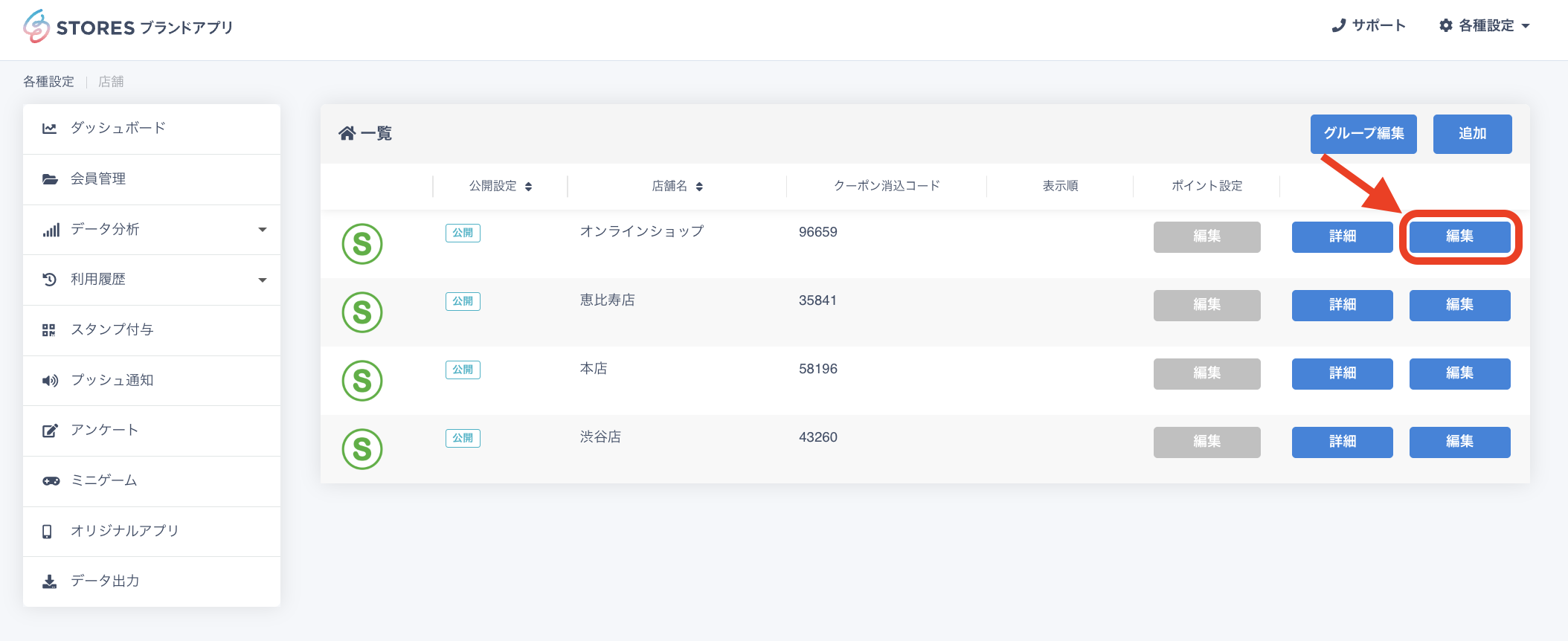Click blue 編集 for 渋谷店
Screen dimensions: 1568x641
click(x=1460, y=442)
